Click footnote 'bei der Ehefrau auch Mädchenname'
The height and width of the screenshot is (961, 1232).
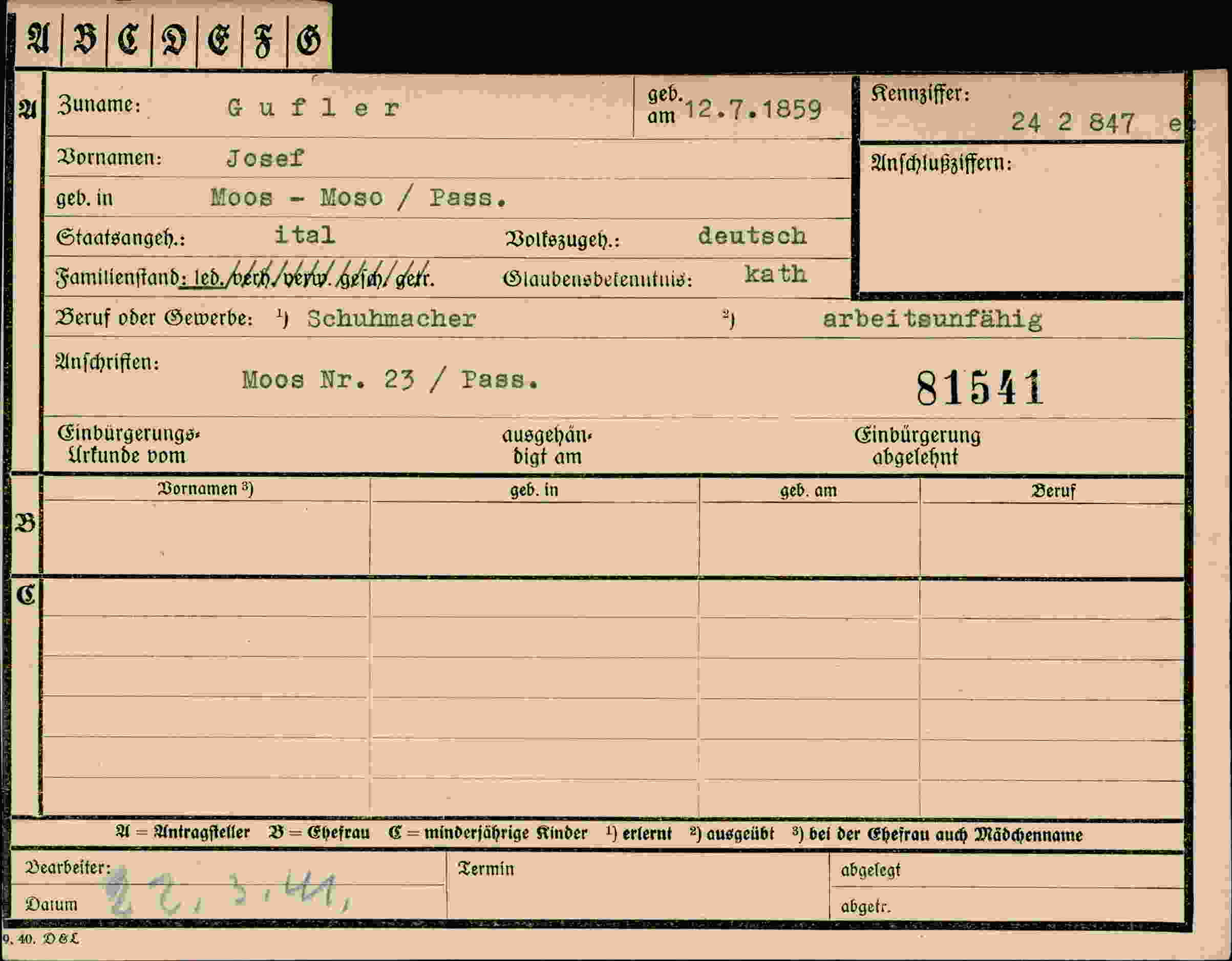coord(946,835)
